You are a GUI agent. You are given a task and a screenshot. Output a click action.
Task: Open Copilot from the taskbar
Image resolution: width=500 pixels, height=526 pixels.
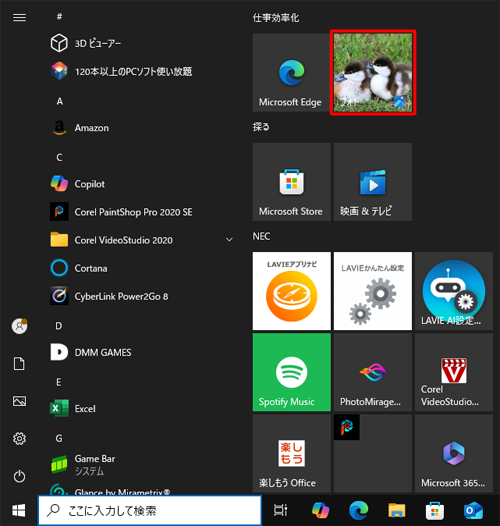(x=320, y=511)
